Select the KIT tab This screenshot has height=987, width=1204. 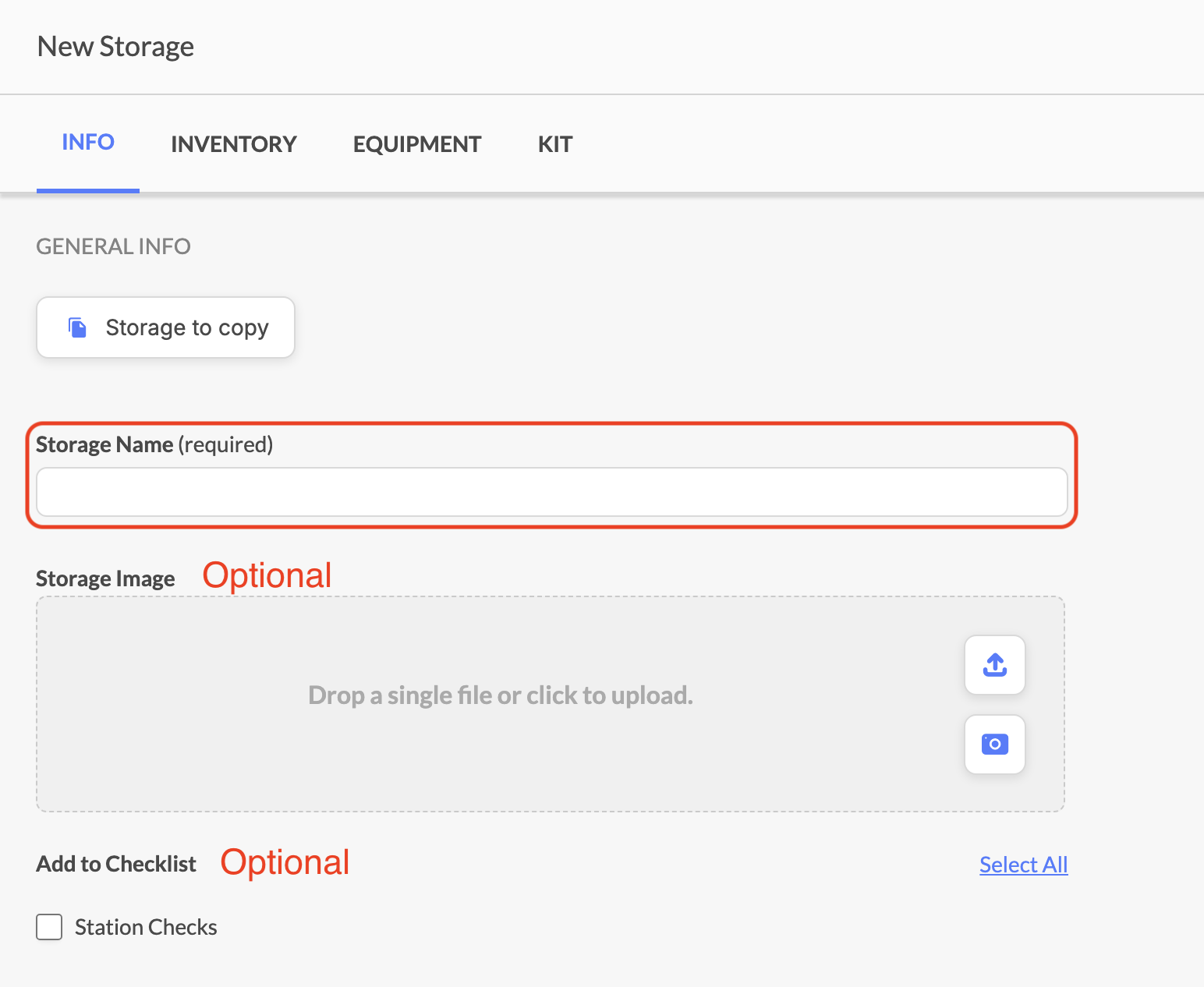[555, 144]
